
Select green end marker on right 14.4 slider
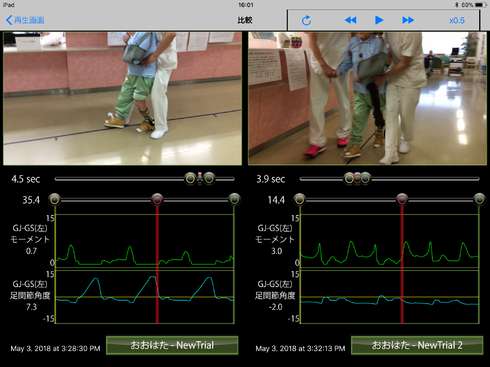point(479,200)
